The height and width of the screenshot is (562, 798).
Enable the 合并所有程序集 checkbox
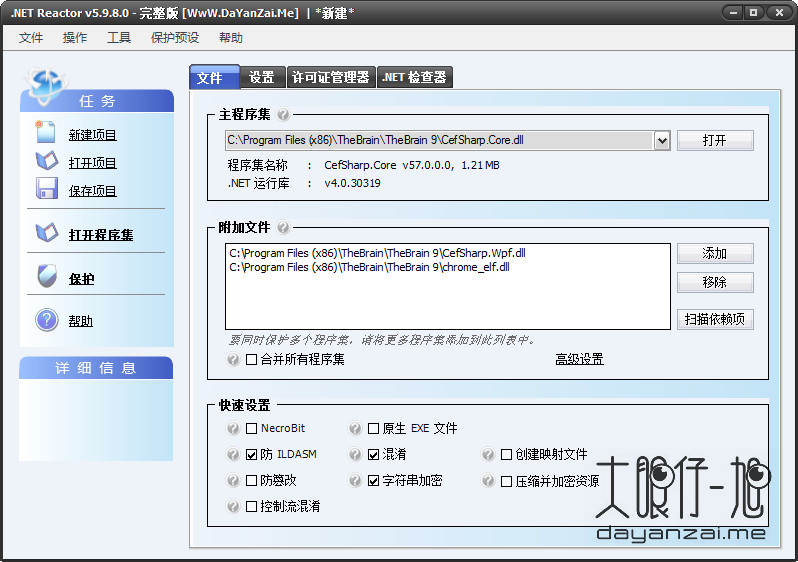point(251,359)
